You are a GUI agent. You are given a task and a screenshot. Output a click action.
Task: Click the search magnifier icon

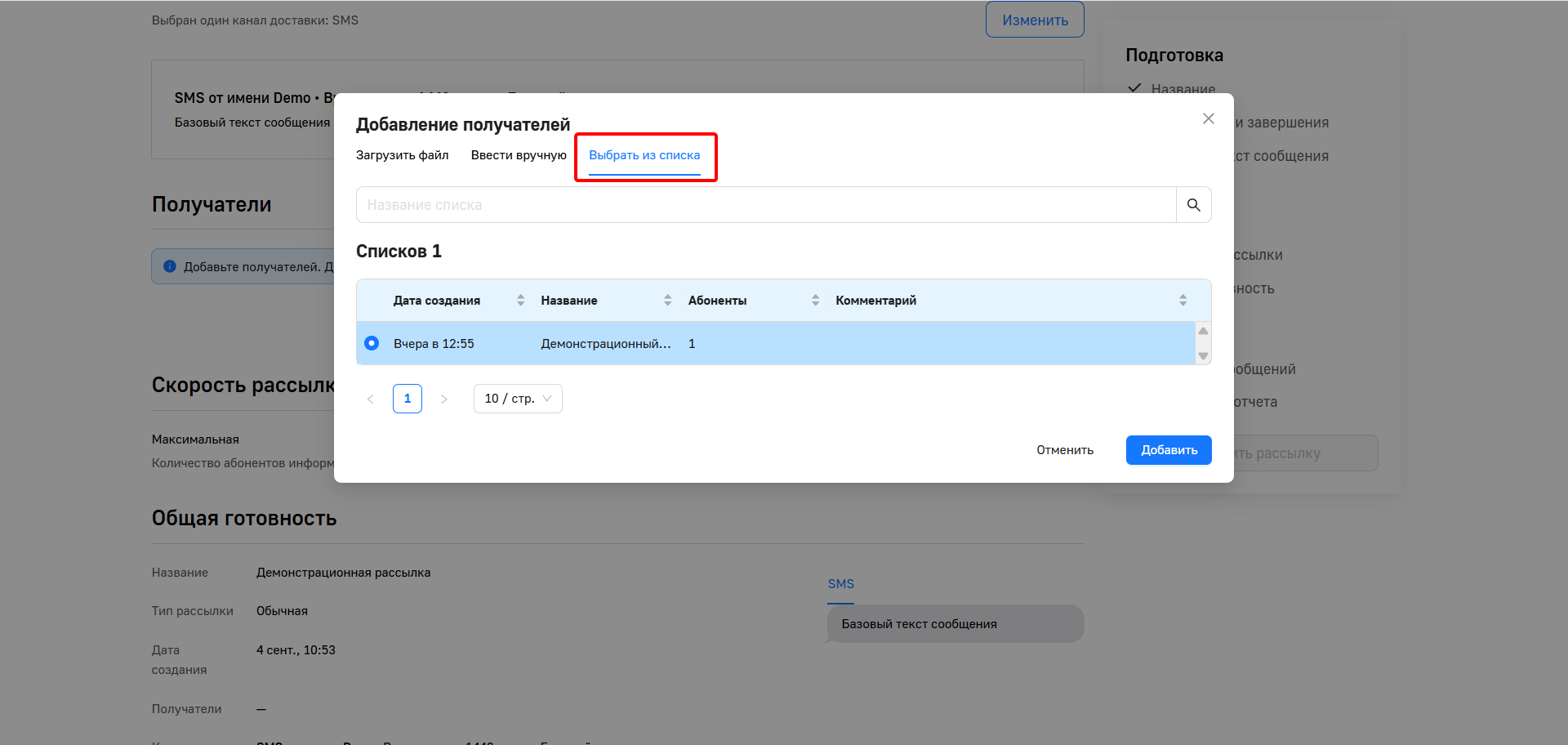[x=1193, y=205]
